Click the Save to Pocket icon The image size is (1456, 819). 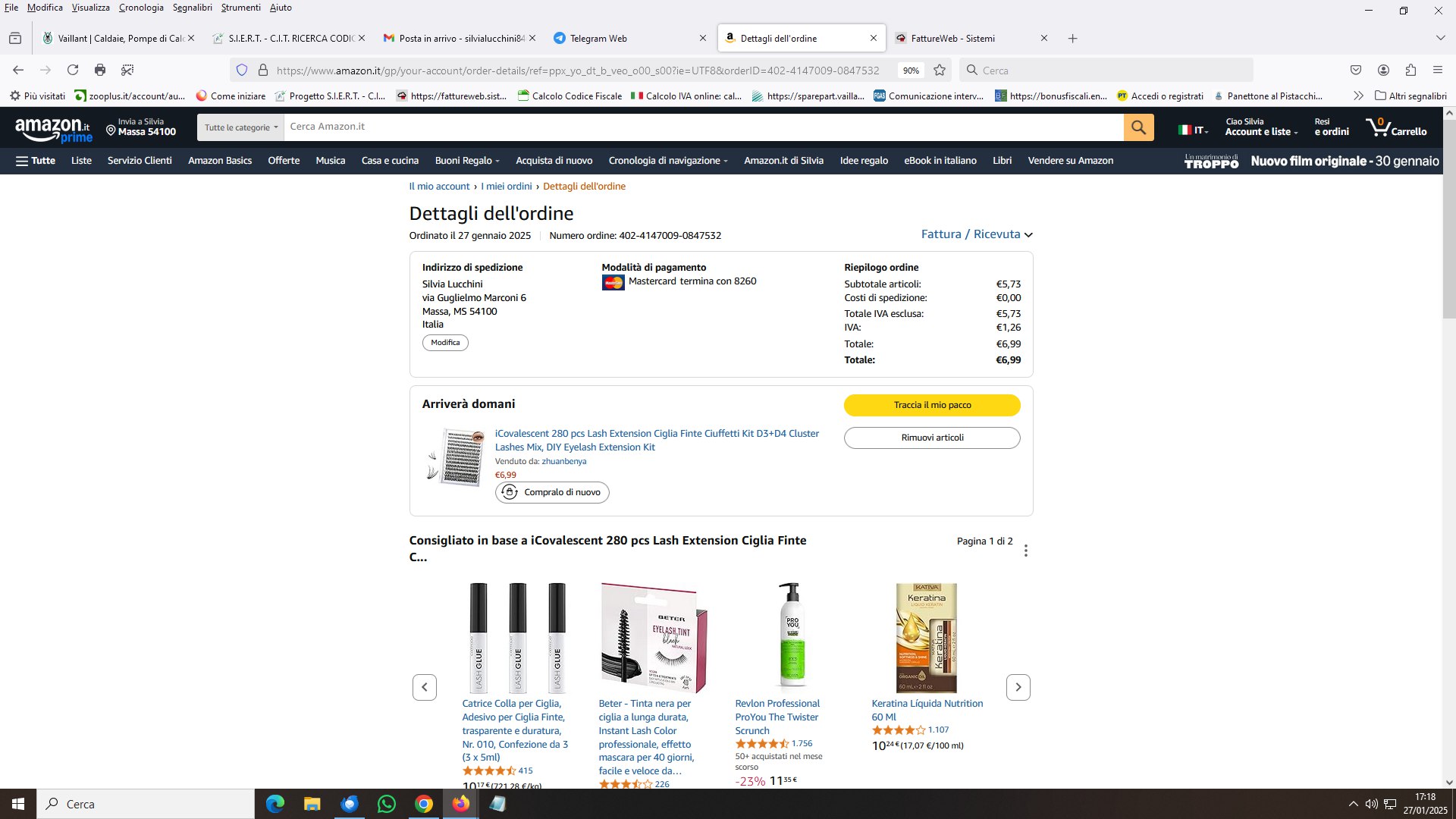pos(1356,70)
